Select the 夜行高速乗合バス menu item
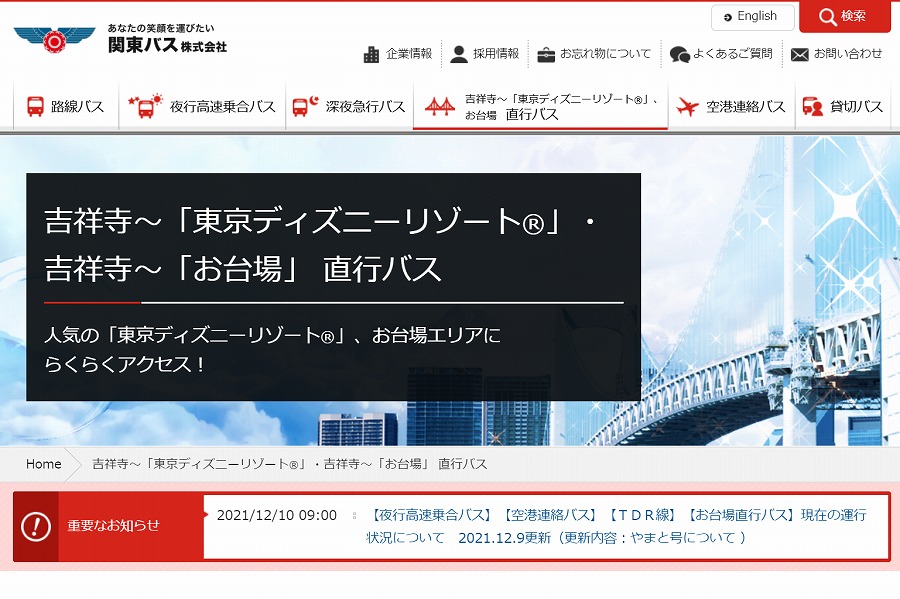Viewport: 900px width, 599px height. [x=202, y=107]
